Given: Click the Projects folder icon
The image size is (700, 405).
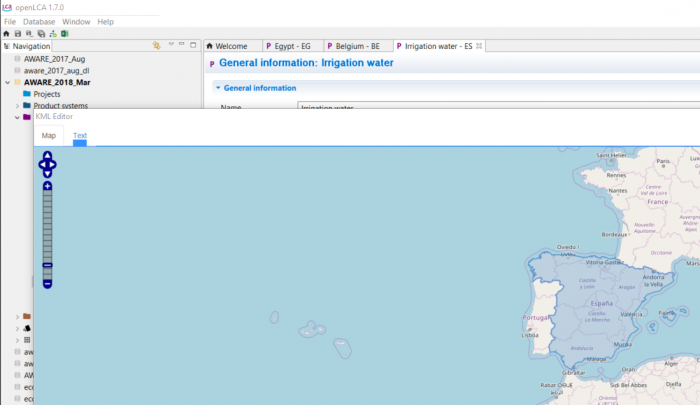Looking at the screenshot, I should (x=27, y=94).
